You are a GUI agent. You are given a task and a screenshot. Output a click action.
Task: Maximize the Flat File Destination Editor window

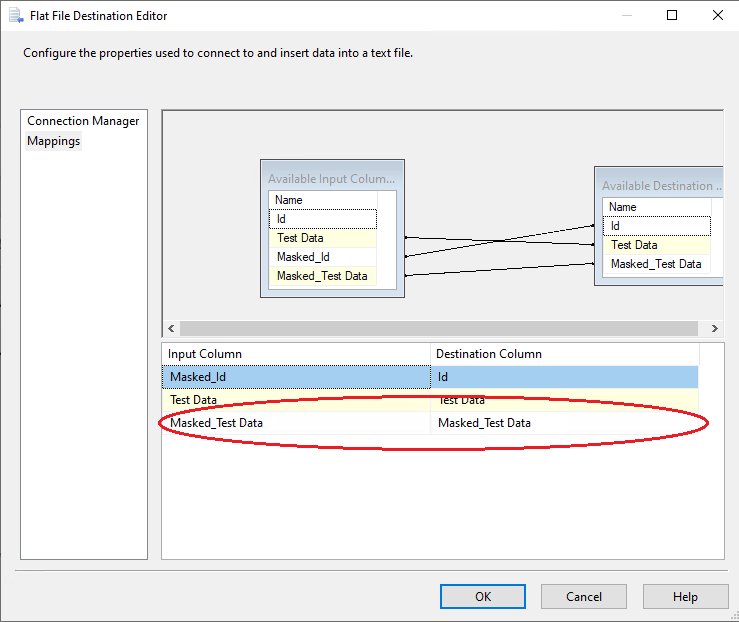672,15
